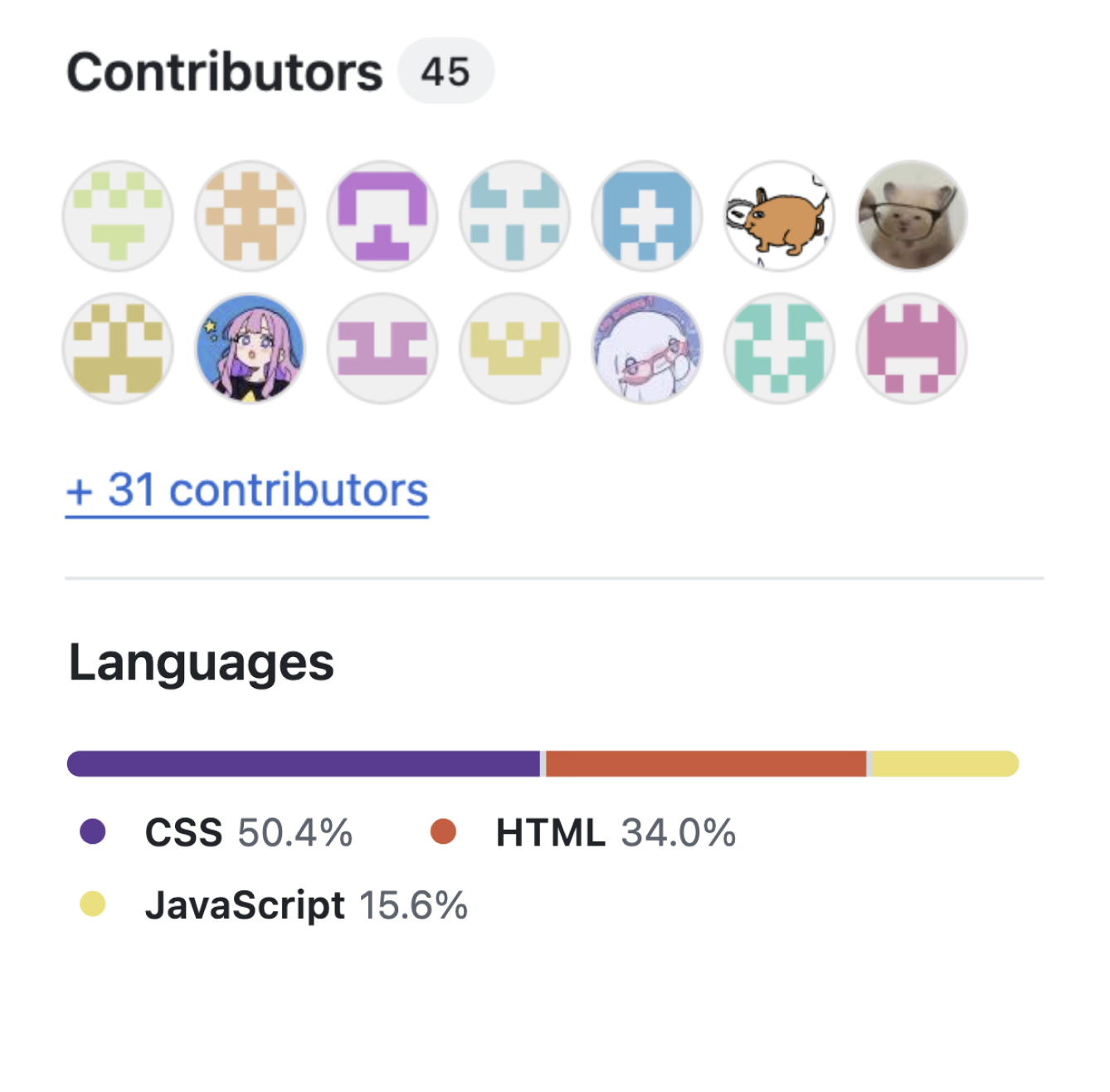Open the HTML 34.0% language entry
The height and width of the screenshot is (1092, 1110).
[614, 832]
